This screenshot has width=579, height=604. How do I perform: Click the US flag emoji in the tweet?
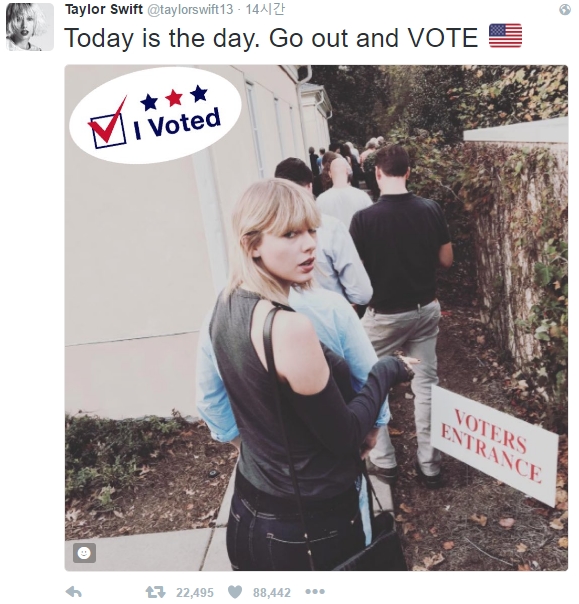(x=505, y=36)
